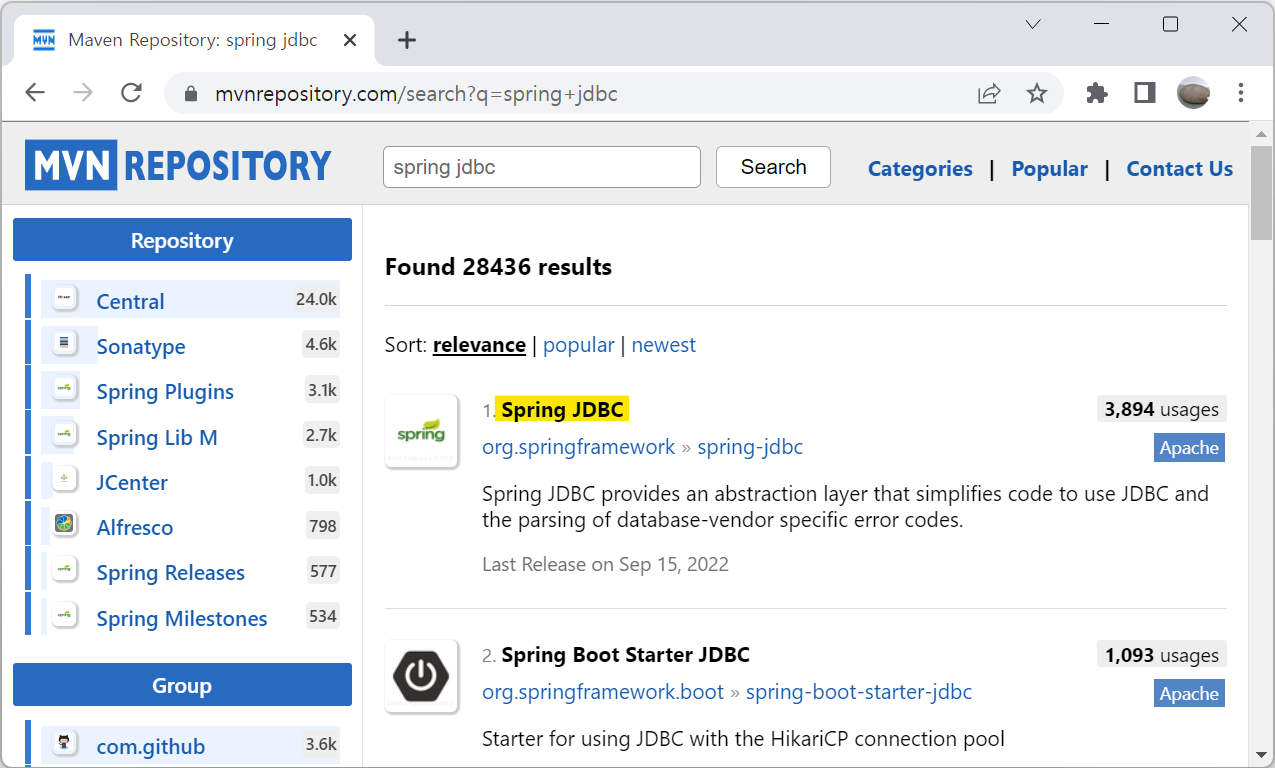Bookmark this page with the star

1037,93
